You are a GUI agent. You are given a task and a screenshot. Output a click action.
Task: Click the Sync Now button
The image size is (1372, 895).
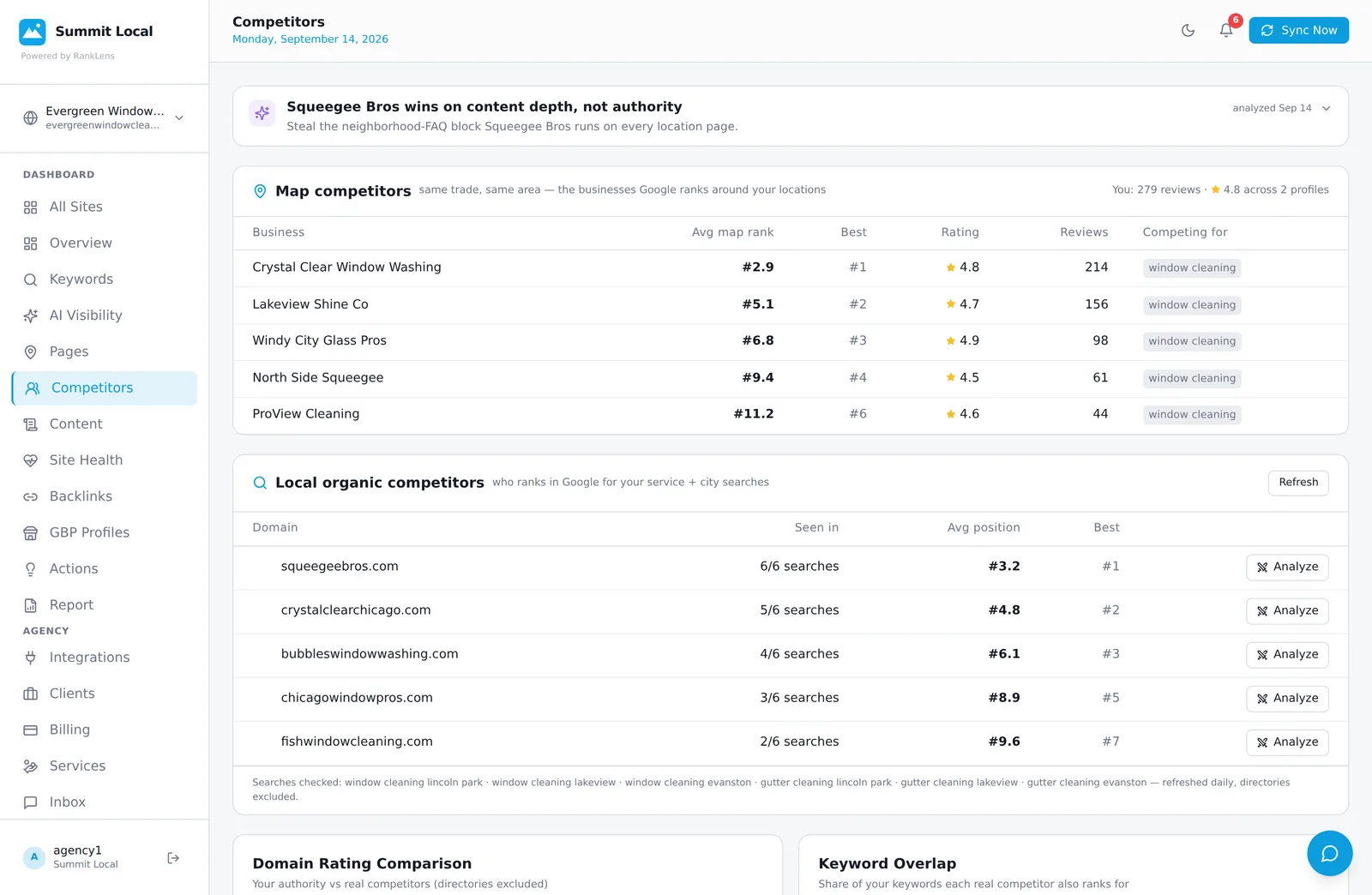[1298, 30]
